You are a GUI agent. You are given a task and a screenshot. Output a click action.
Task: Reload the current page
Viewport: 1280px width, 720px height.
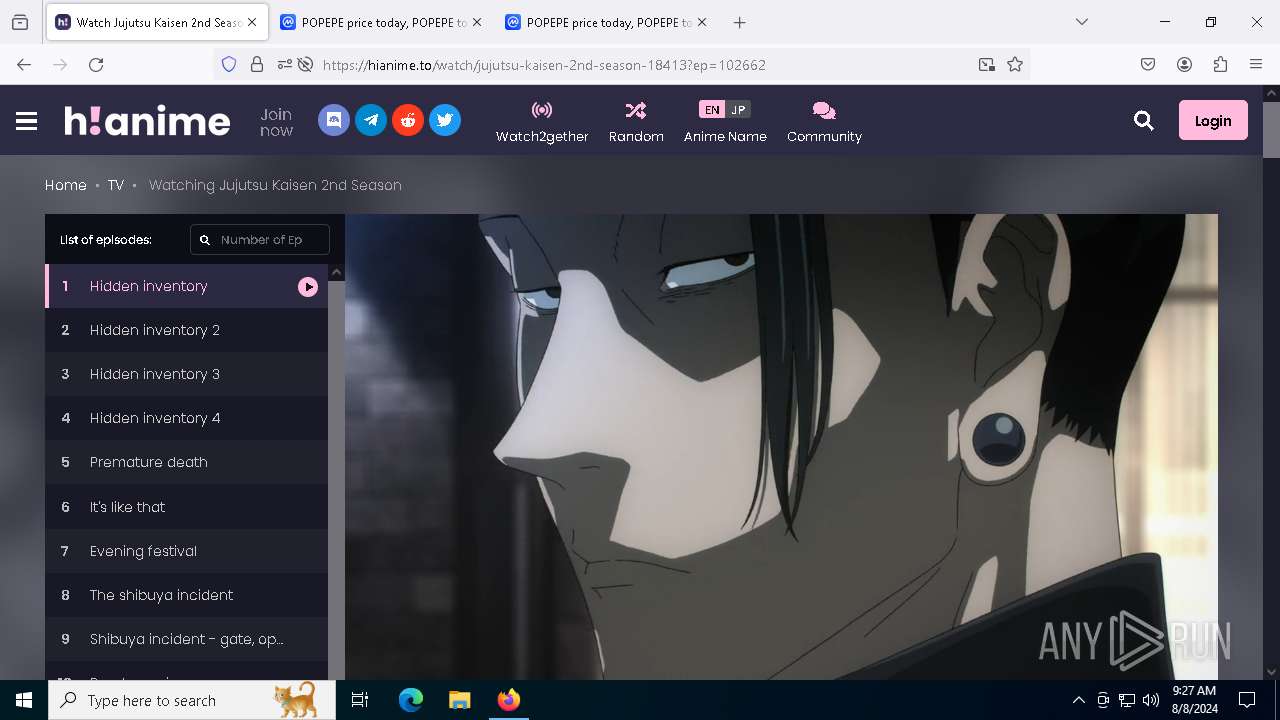96,64
